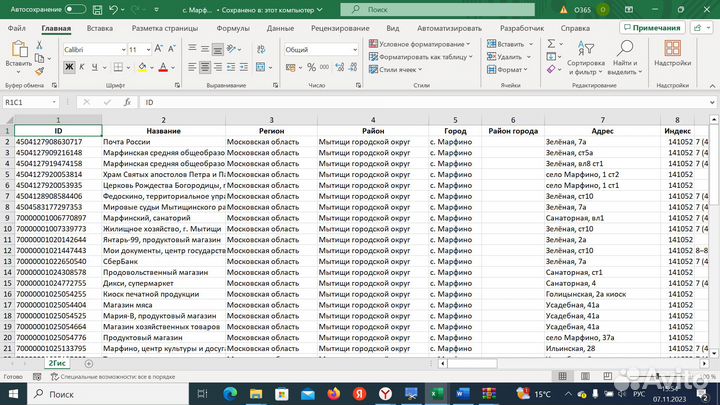The image size is (720, 405).
Task: Open the font size 11 dropdown
Action: click(x=148, y=49)
